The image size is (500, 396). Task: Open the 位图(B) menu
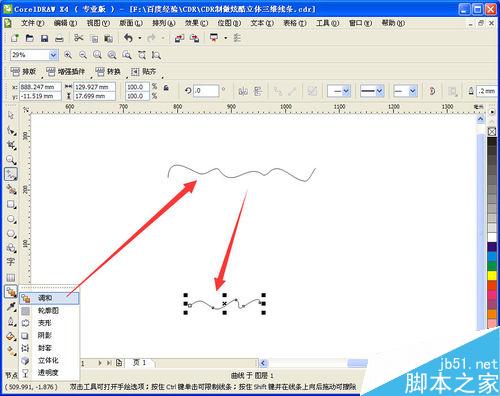[x=229, y=23]
